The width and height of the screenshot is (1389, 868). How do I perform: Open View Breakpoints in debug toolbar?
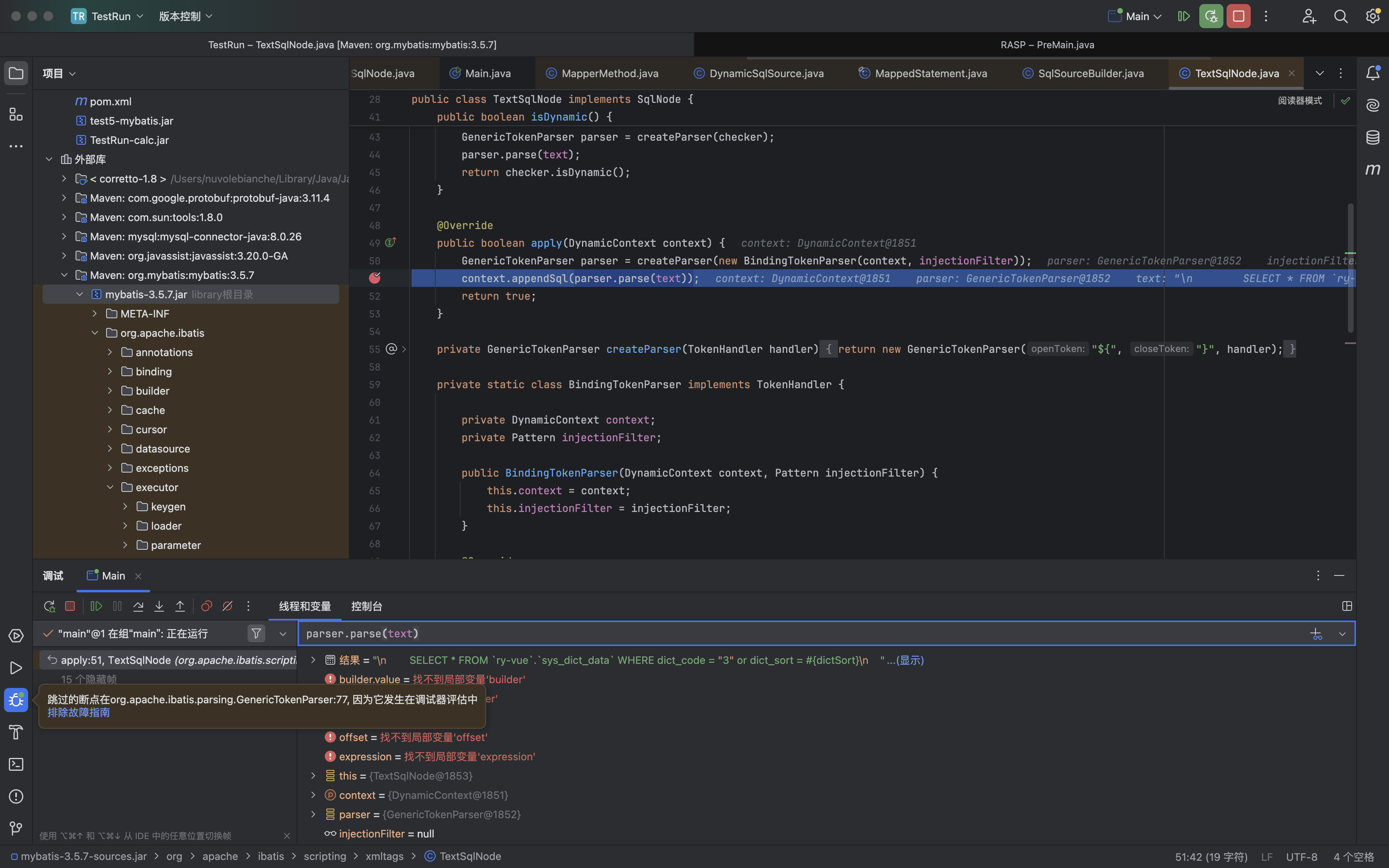tap(207, 606)
